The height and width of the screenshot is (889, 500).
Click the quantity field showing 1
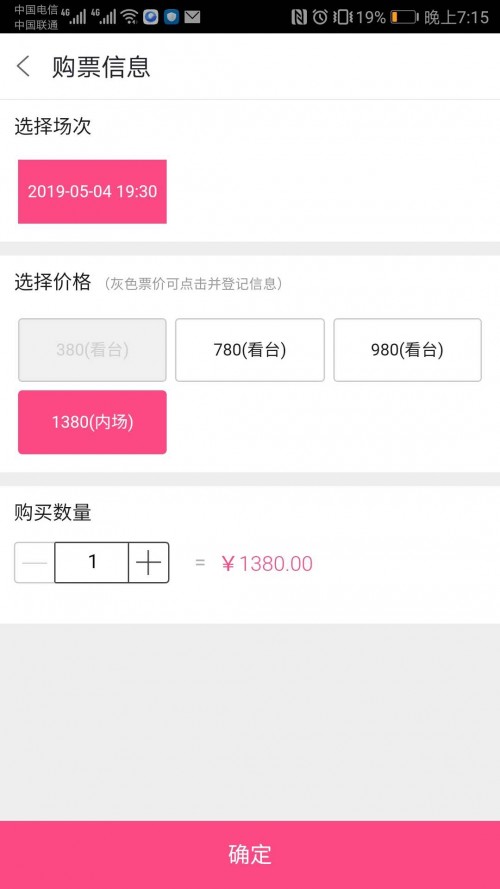pyautogui.click(x=92, y=562)
